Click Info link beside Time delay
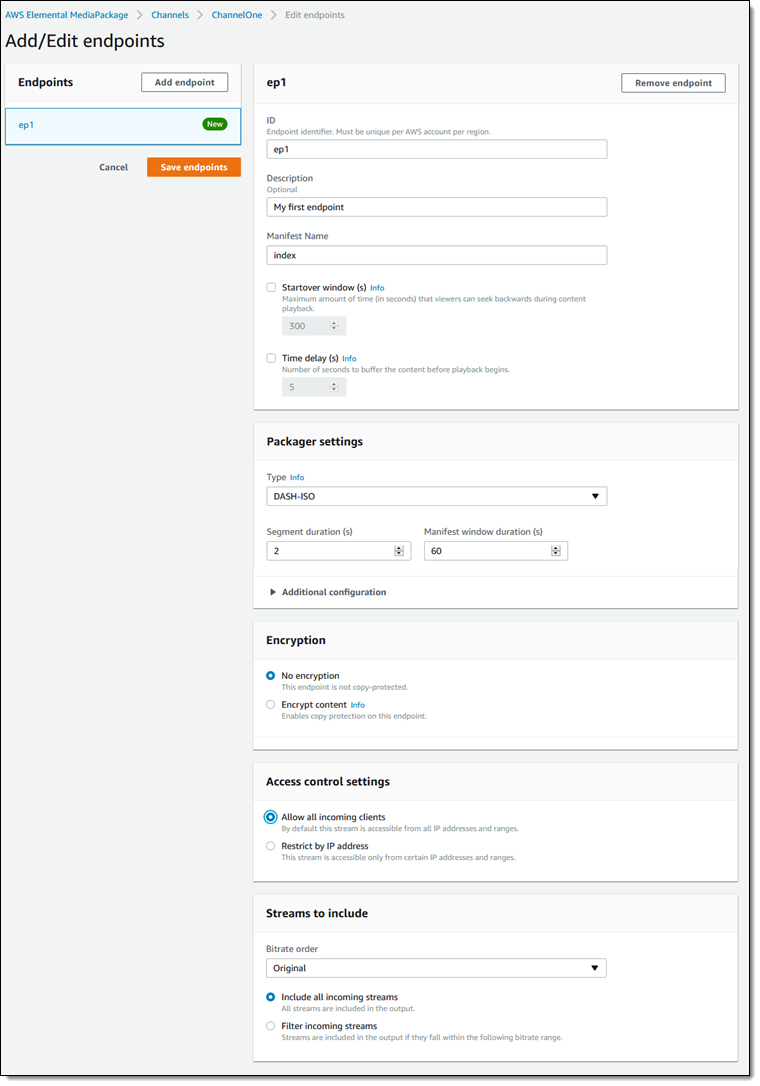Screen dimensions: 760x1086 coord(349,358)
